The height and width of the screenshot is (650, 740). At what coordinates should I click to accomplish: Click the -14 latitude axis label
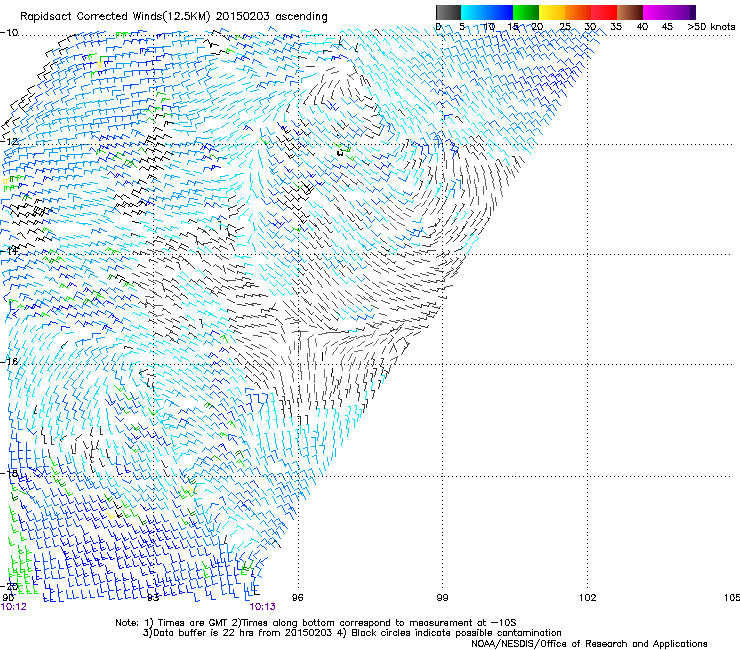pyautogui.click(x=9, y=251)
